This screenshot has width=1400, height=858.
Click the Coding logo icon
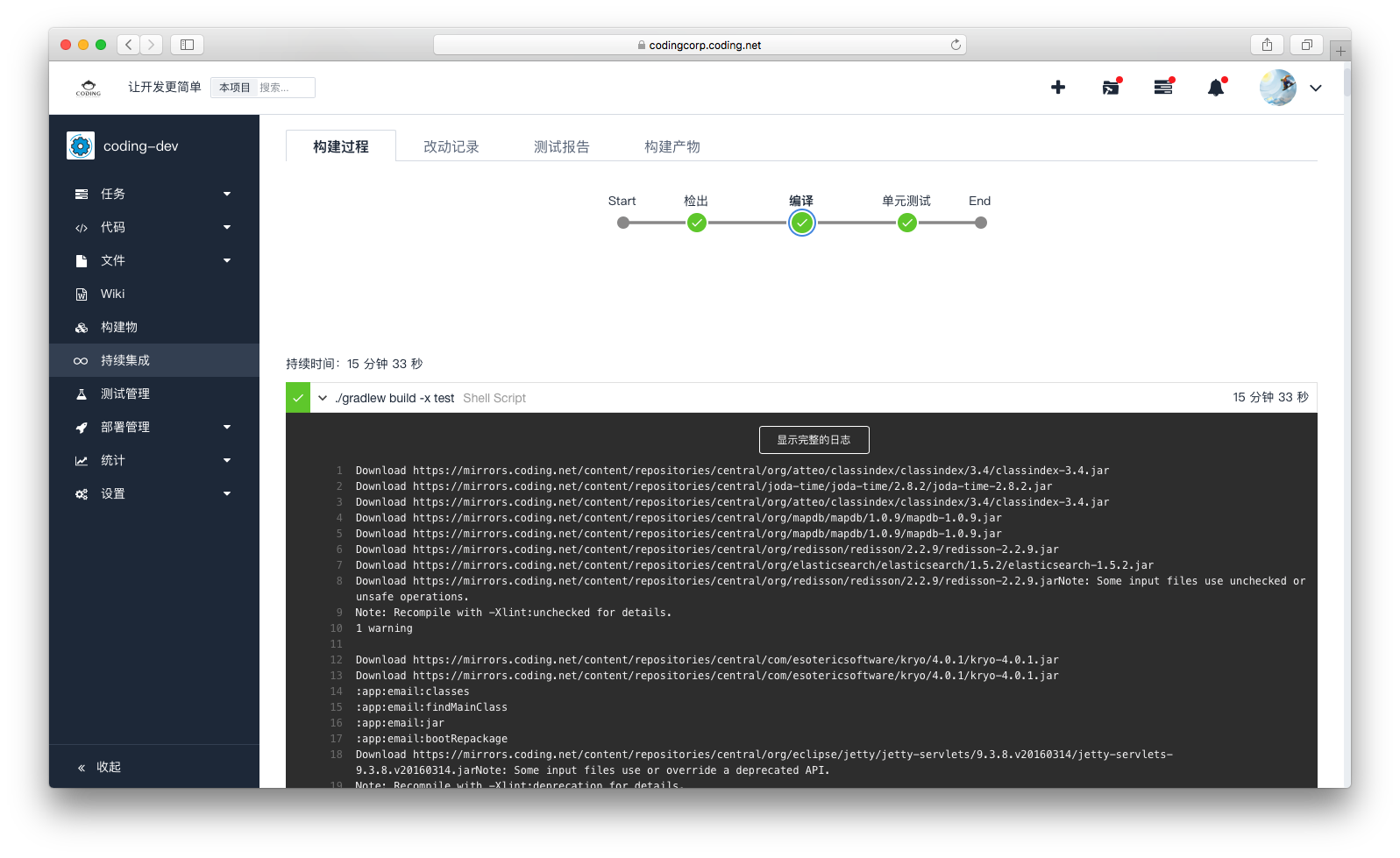coord(89,88)
